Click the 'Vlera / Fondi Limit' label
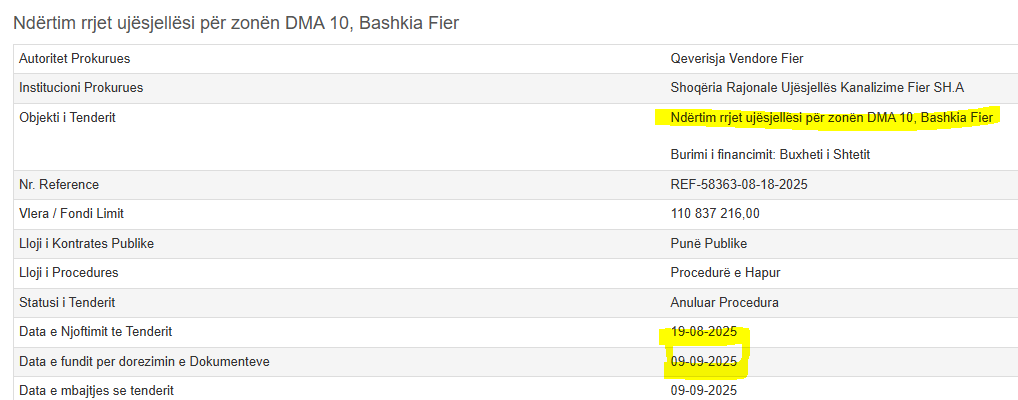Screen dimensions: 1018x400 (x=72, y=214)
